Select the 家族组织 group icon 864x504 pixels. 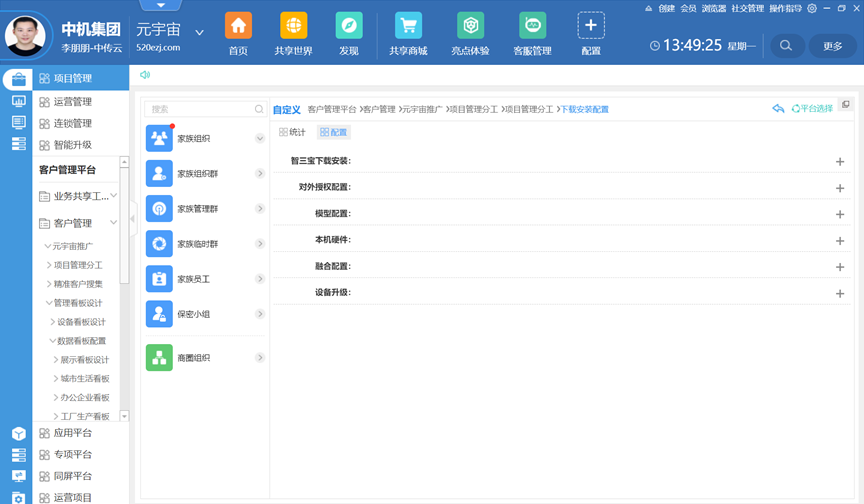[x=159, y=139]
